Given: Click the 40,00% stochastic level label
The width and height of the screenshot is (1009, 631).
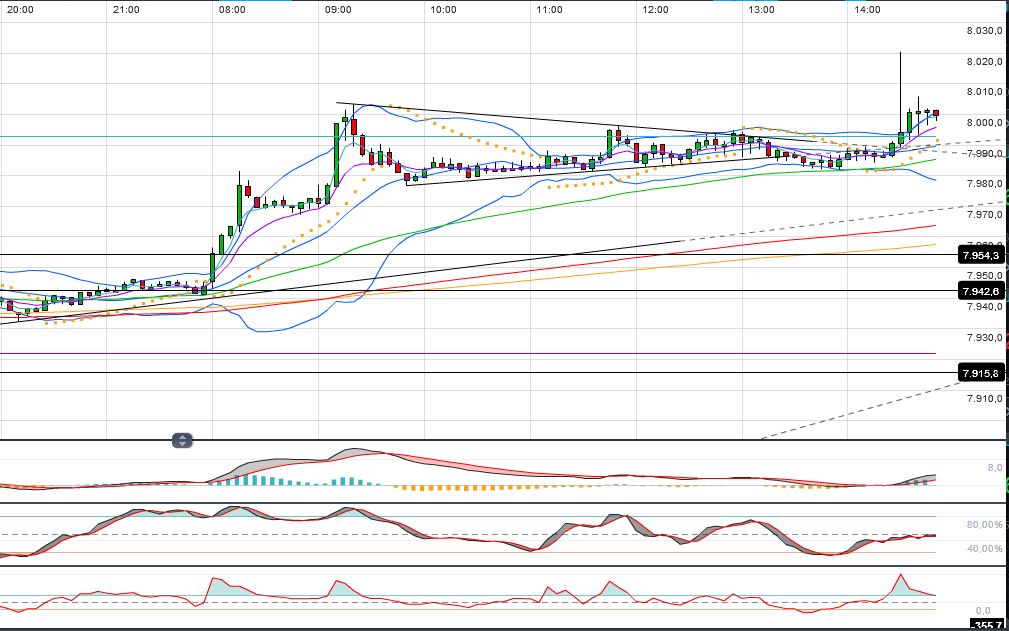Looking at the screenshot, I should [985, 549].
